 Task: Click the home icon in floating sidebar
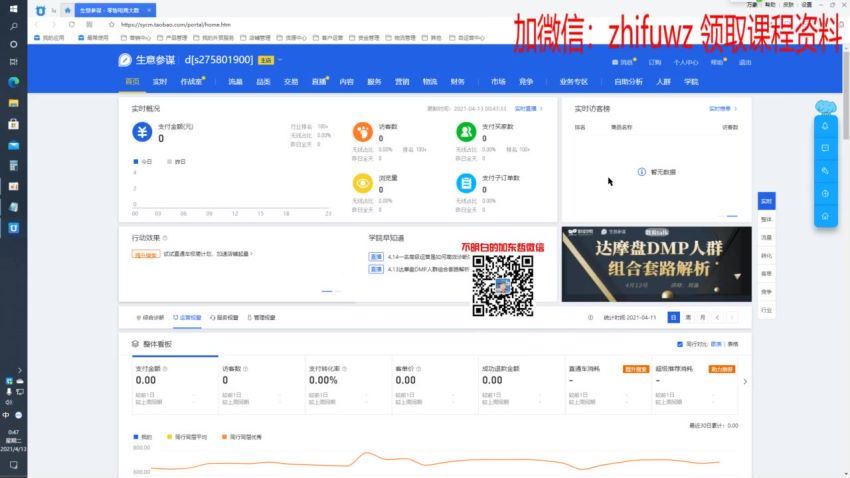click(825, 216)
